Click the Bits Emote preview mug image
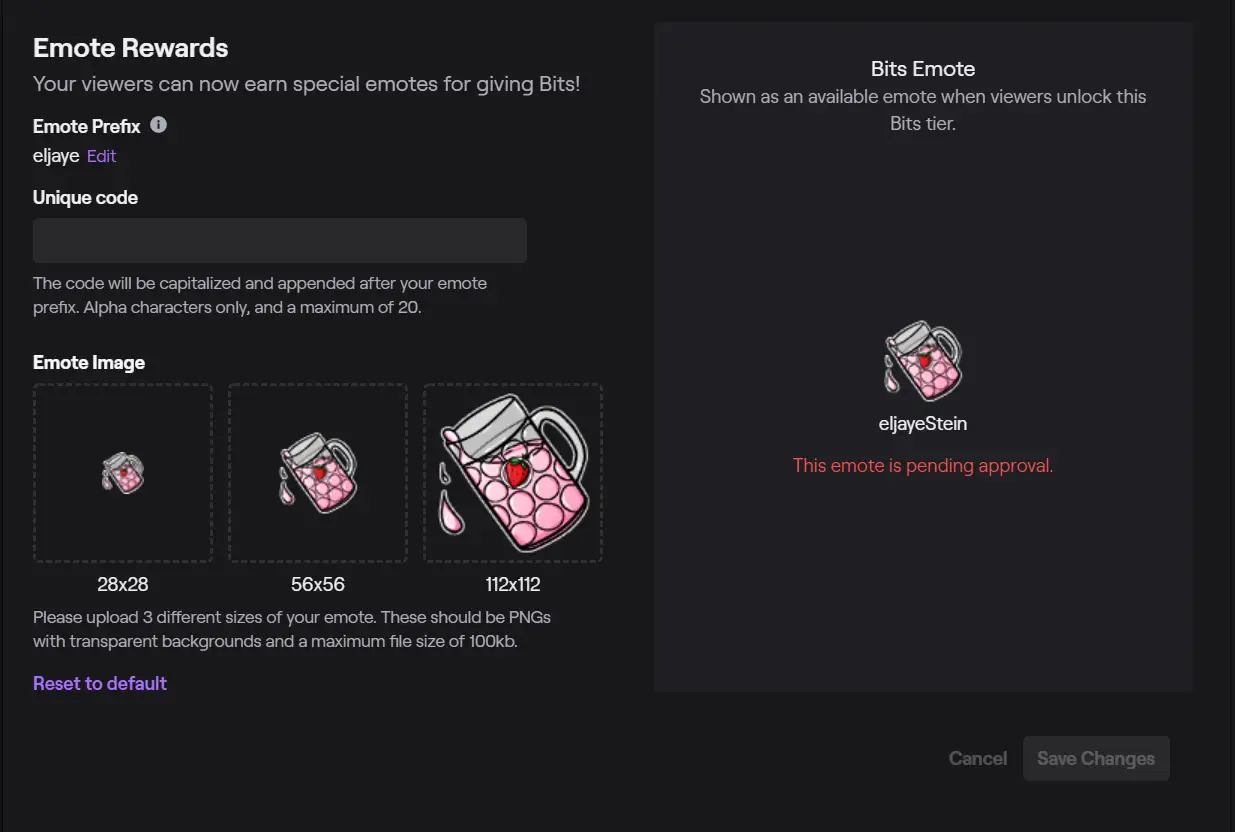The image size is (1235, 832). click(x=923, y=362)
